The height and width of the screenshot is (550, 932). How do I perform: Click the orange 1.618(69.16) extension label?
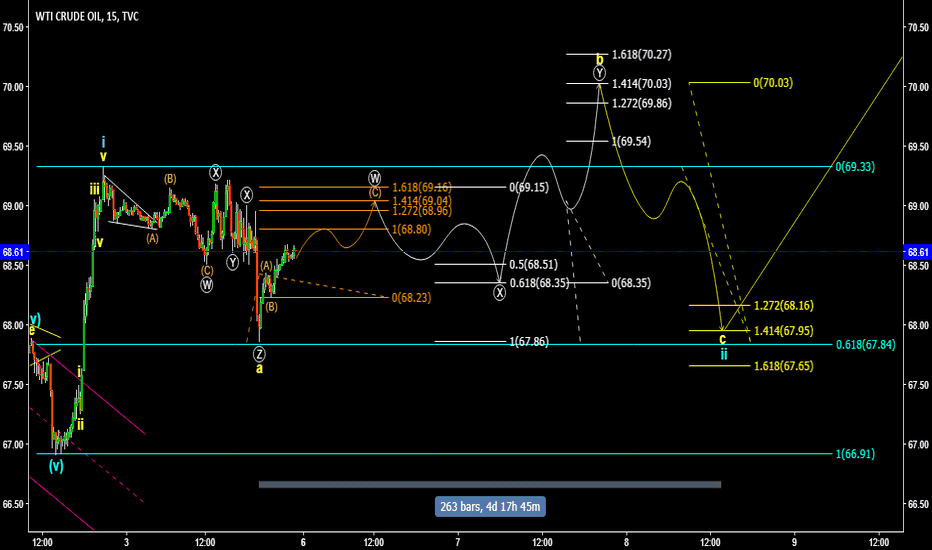(421, 188)
